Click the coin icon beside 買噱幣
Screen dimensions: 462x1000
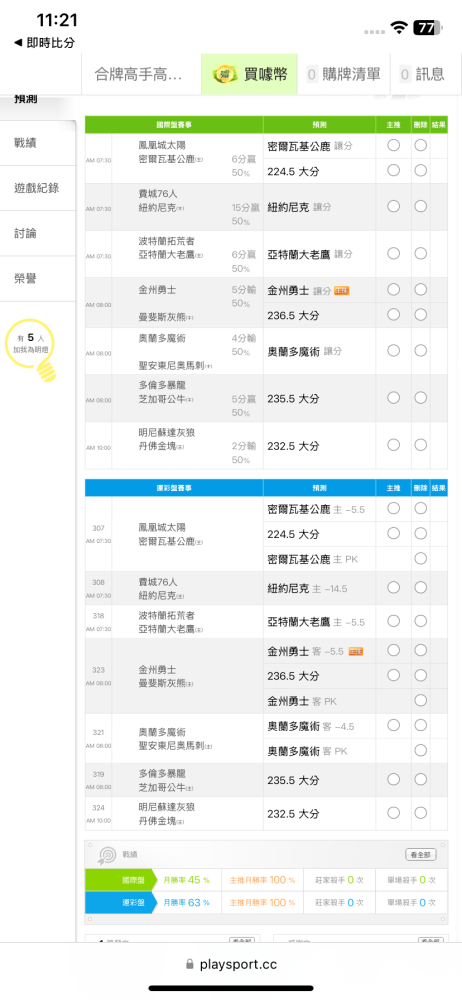225,74
